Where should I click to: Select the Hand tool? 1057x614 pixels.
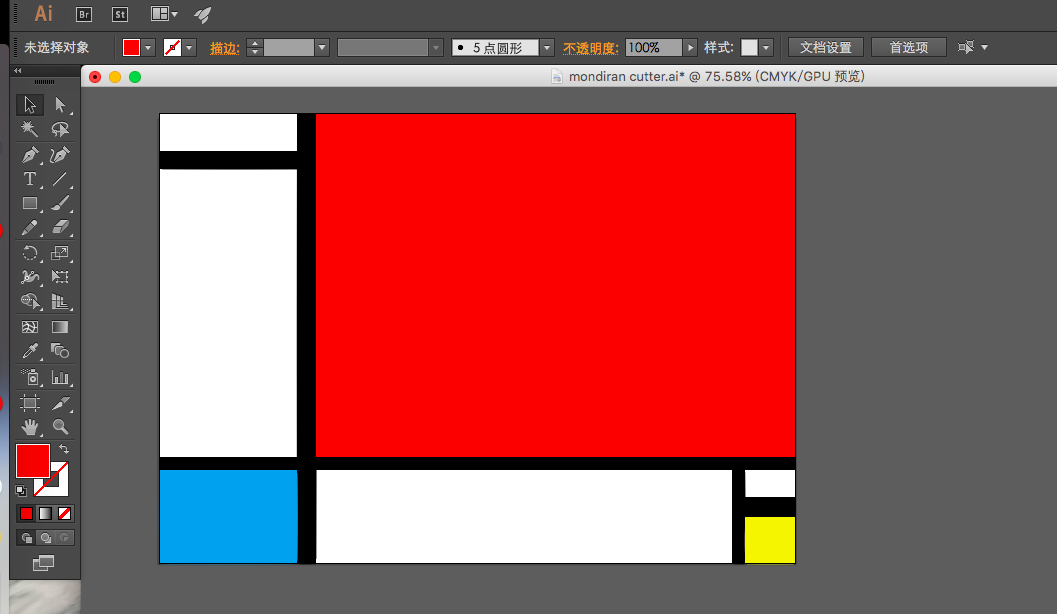[30, 427]
